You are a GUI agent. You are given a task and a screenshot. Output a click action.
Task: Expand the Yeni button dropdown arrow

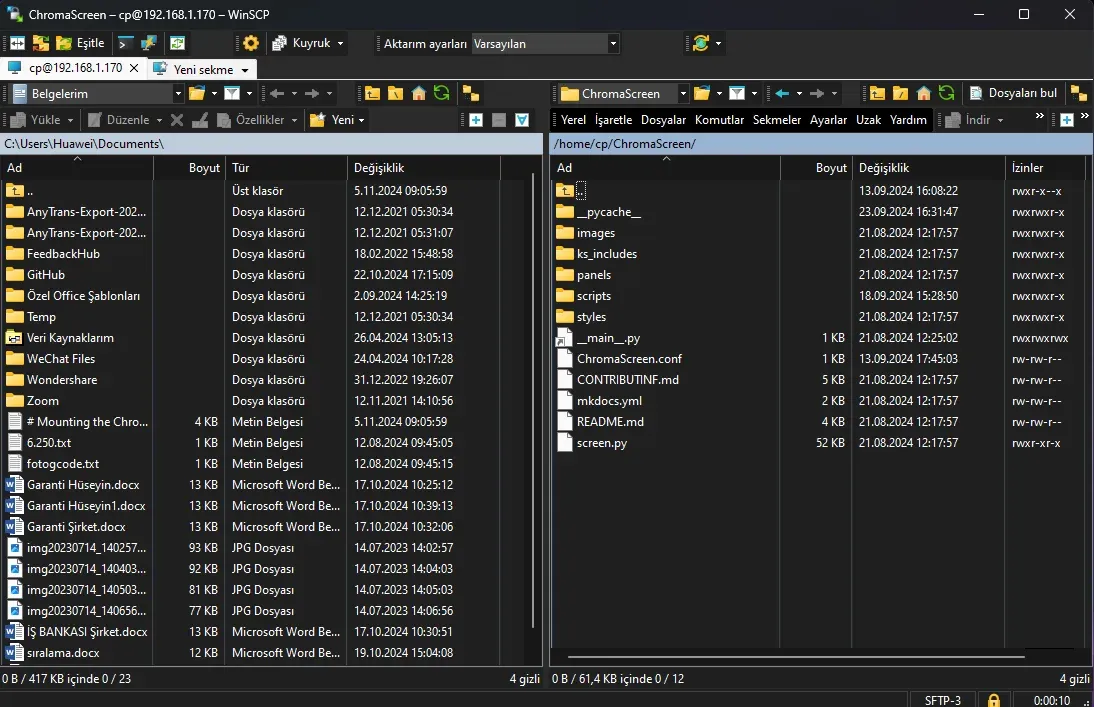(361, 120)
